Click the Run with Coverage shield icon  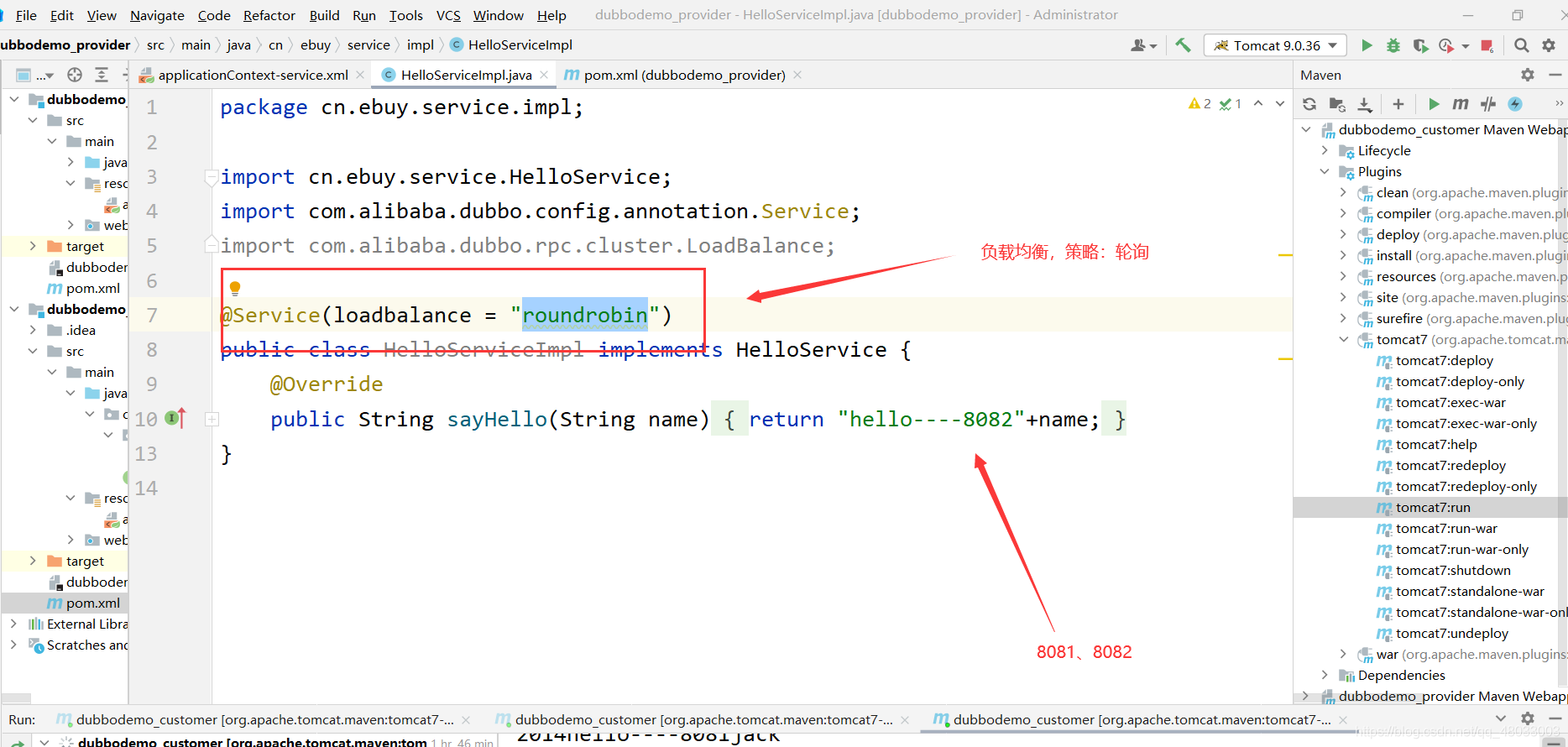[x=1420, y=45]
